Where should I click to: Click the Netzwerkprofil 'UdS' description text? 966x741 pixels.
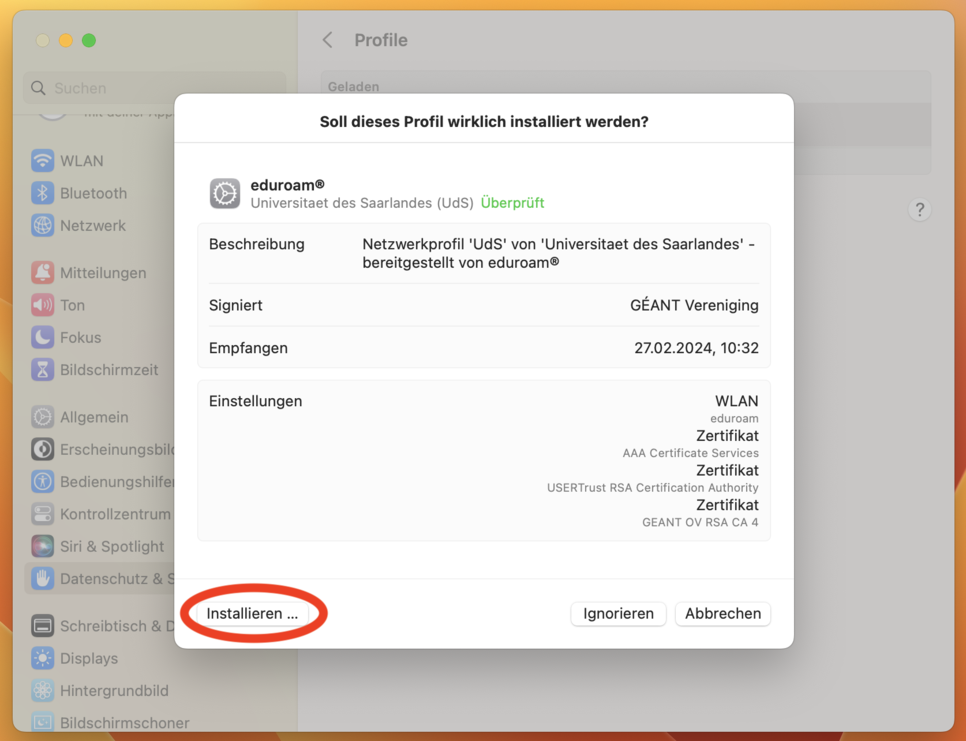(x=558, y=253)
